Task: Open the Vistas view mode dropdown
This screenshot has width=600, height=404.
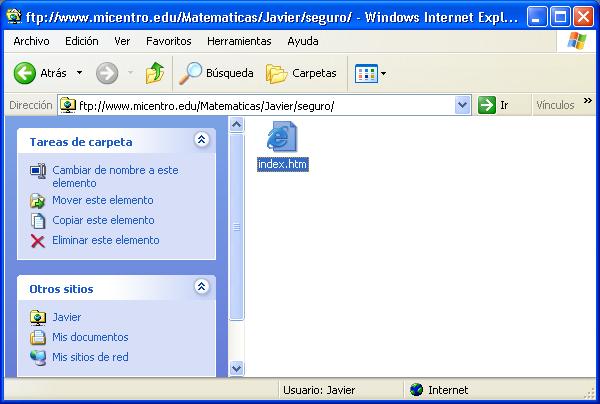Action: 370,73
